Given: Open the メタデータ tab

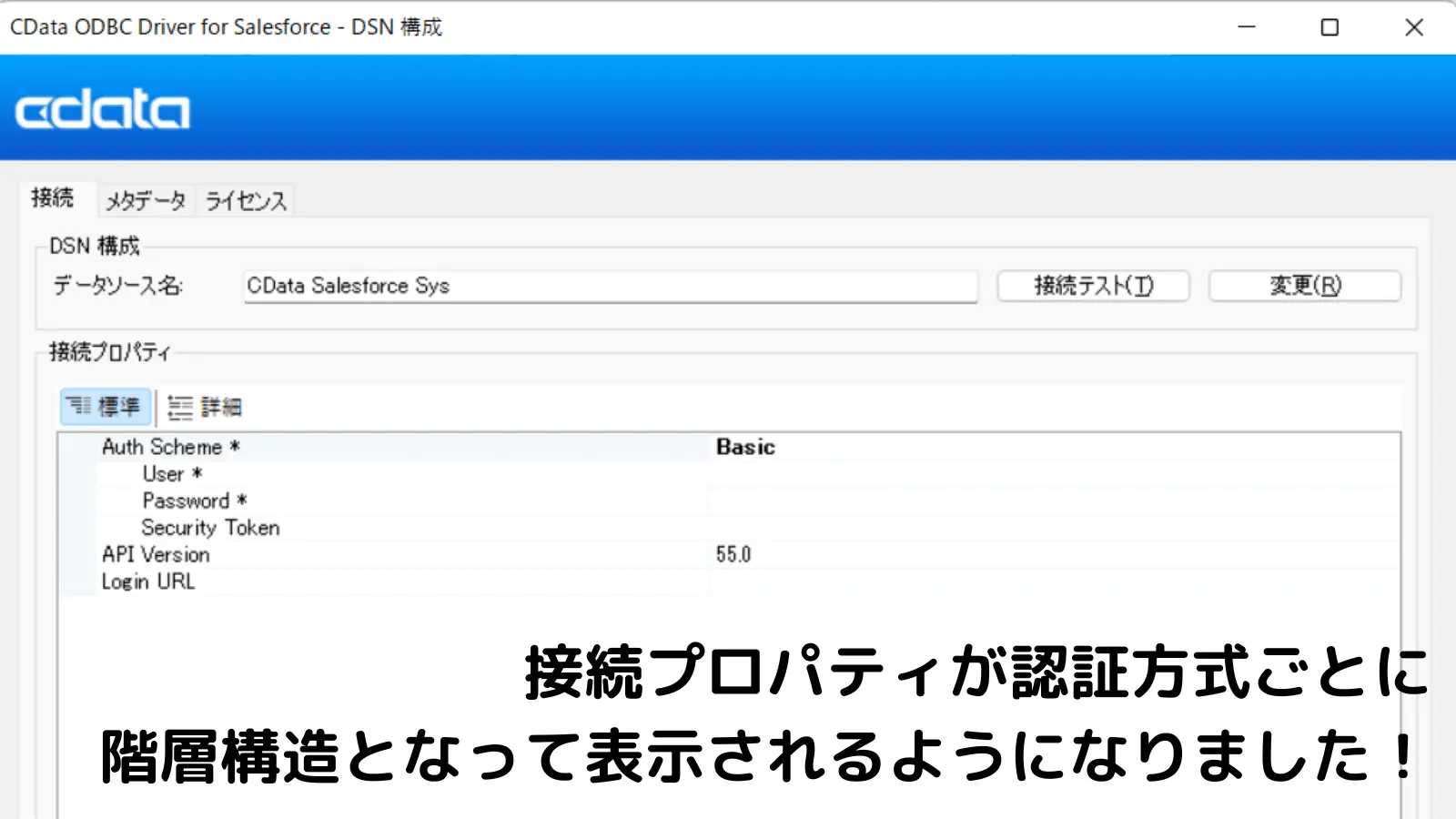Looking at the screenshot, I should pos(146,200).
